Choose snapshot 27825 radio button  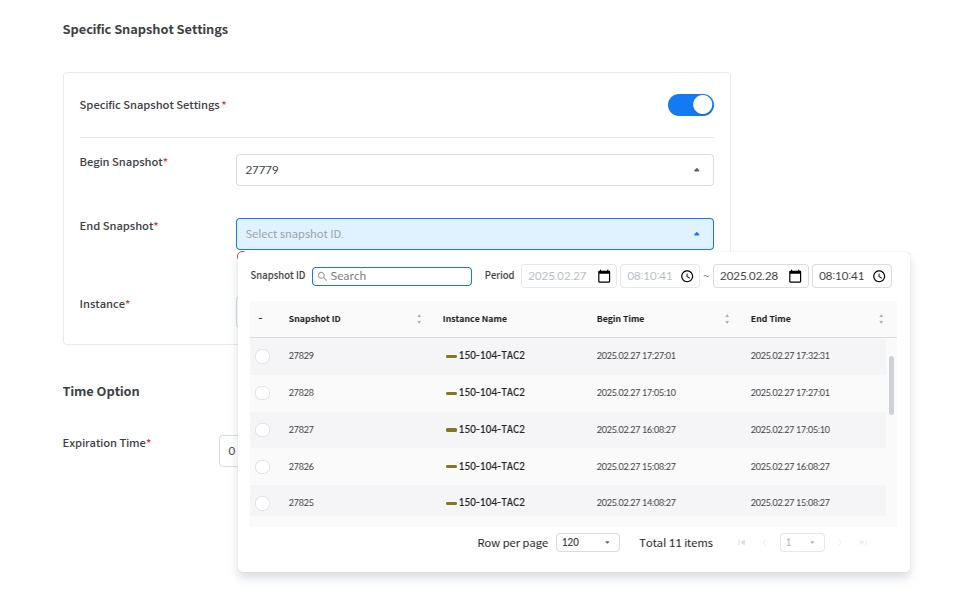click(262, 503)
